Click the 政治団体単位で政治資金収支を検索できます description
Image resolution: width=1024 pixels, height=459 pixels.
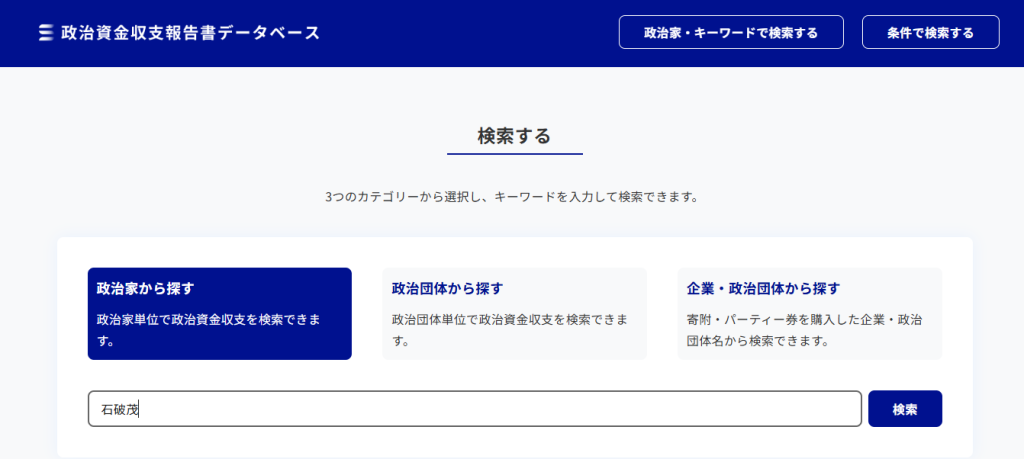pyautogui.click(x=509, y=330)
